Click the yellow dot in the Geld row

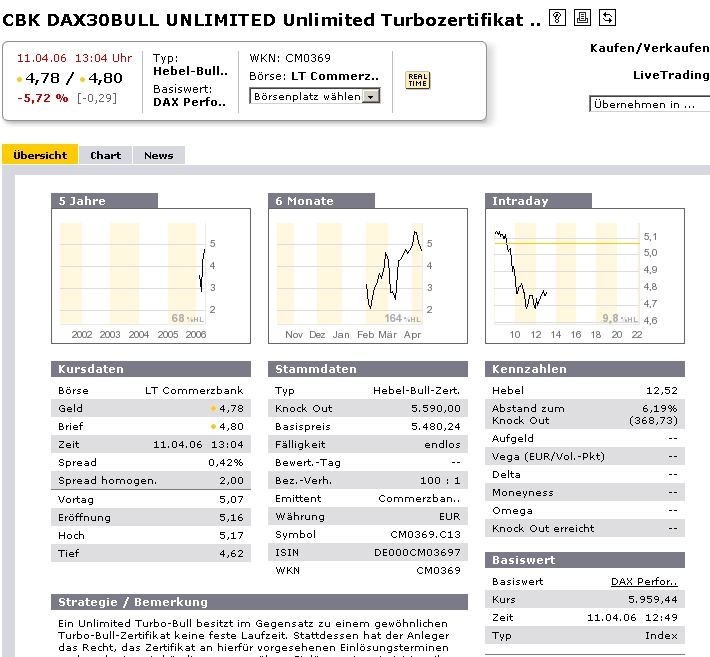[x=213, y=408]
